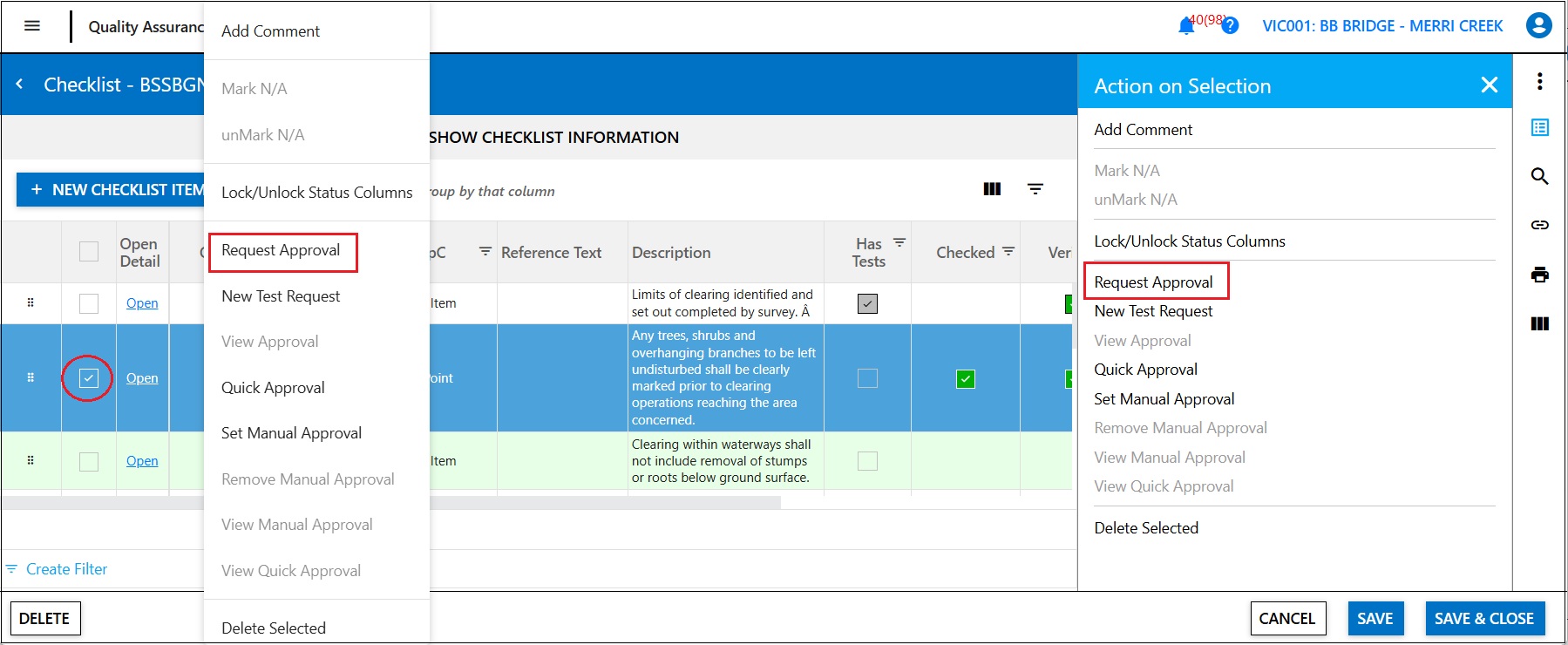Click the horizontal scrollbar below the grid
This screenshot has width=1568, height=645.
[390, 502]
